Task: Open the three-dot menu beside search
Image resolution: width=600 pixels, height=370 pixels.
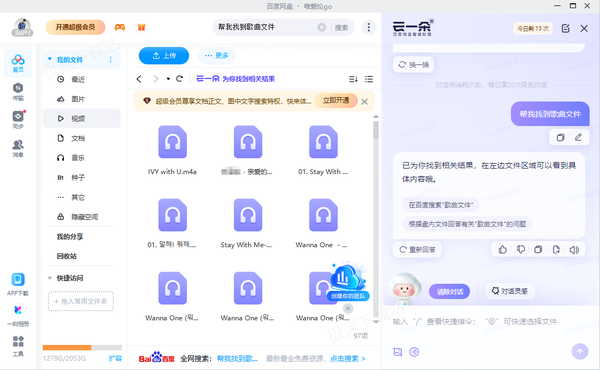Action: tap(368, 27)
